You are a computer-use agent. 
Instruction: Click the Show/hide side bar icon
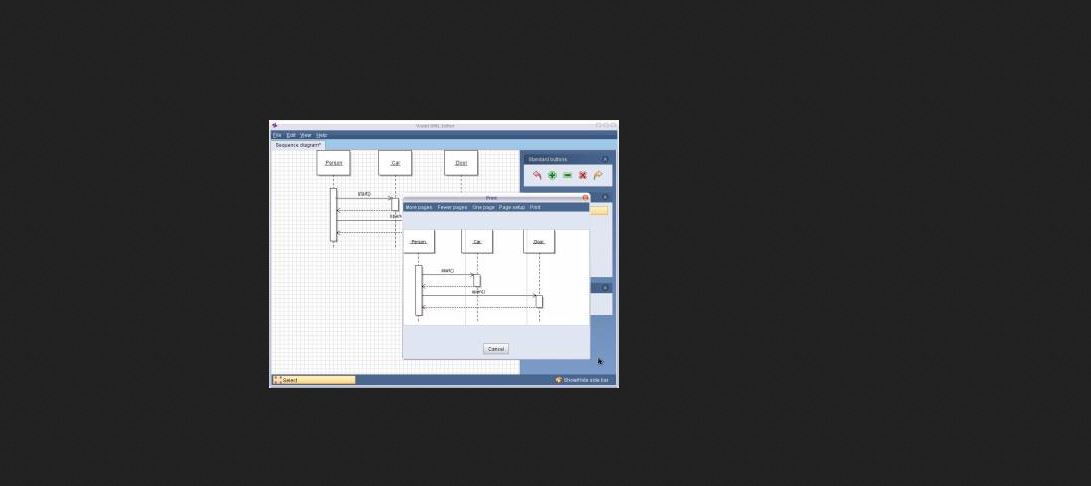click(x=559, y=380)
